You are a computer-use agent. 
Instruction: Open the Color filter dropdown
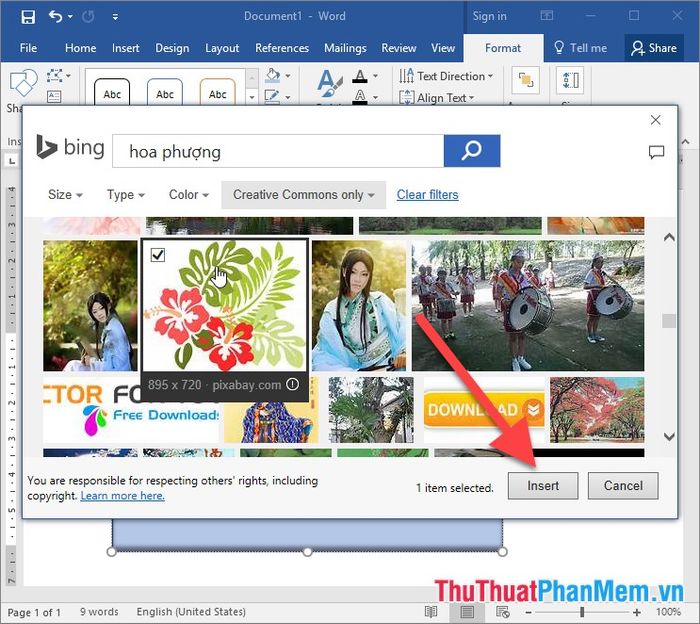pos(189,195)
